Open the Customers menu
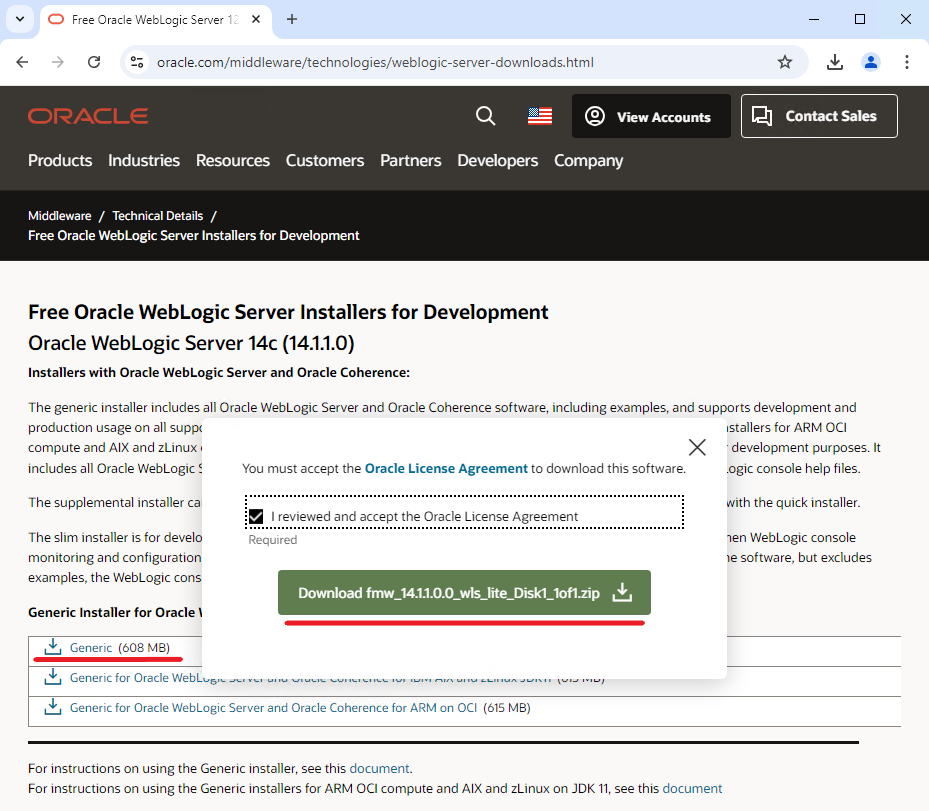This screenshot has height=811, width=929. (325, 161)
